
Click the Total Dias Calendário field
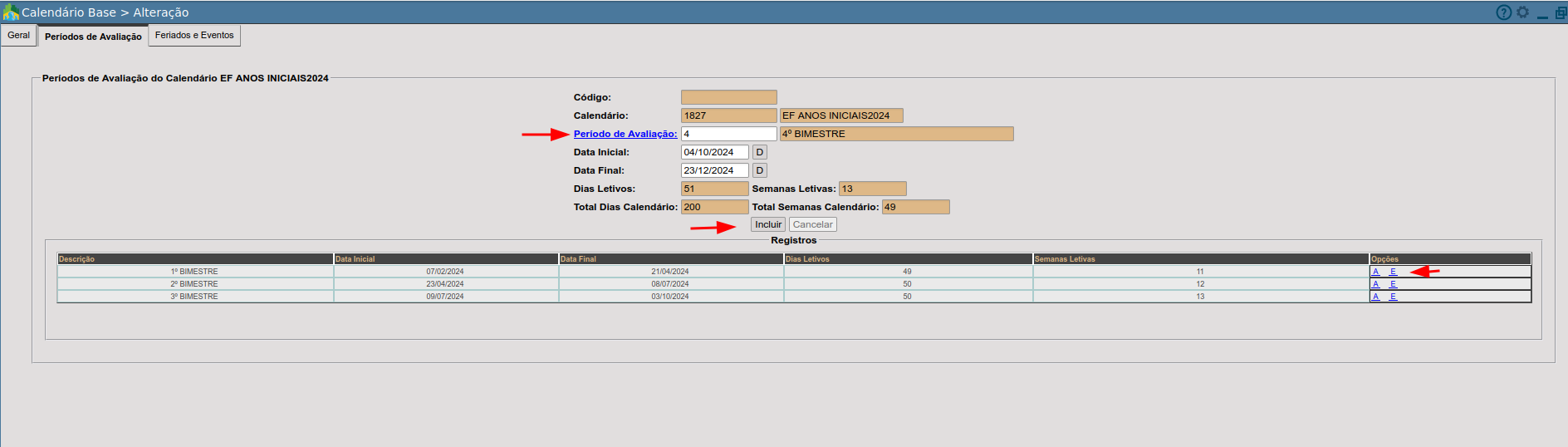click(x=715, y=207)
